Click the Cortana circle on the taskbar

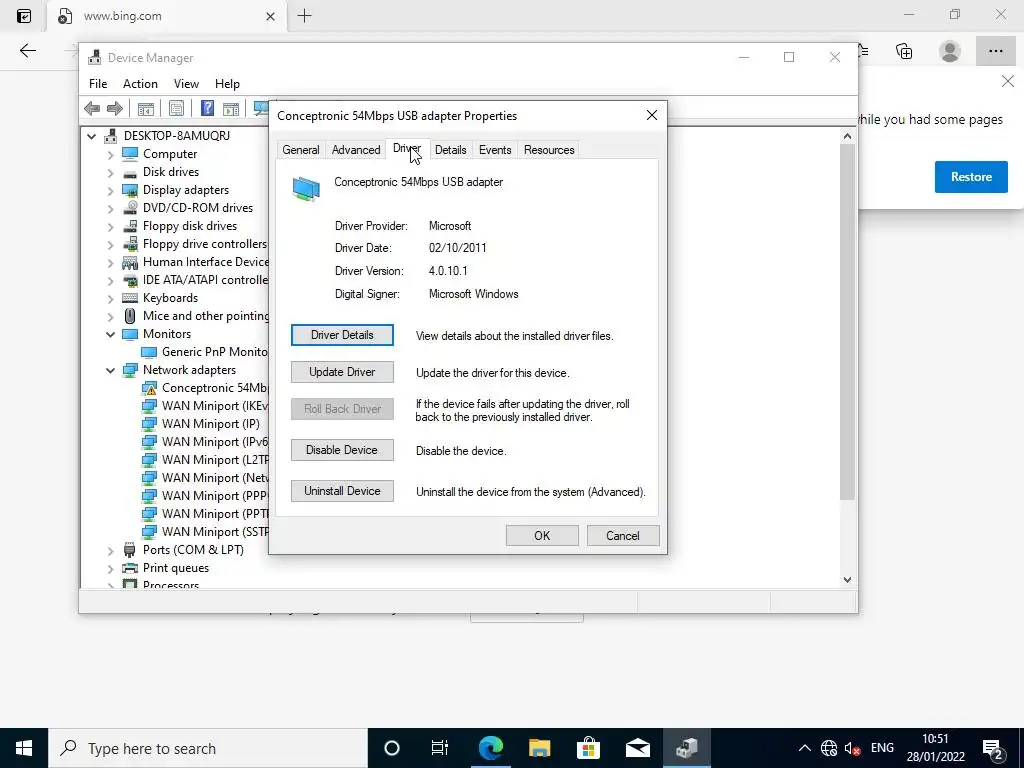392,748
